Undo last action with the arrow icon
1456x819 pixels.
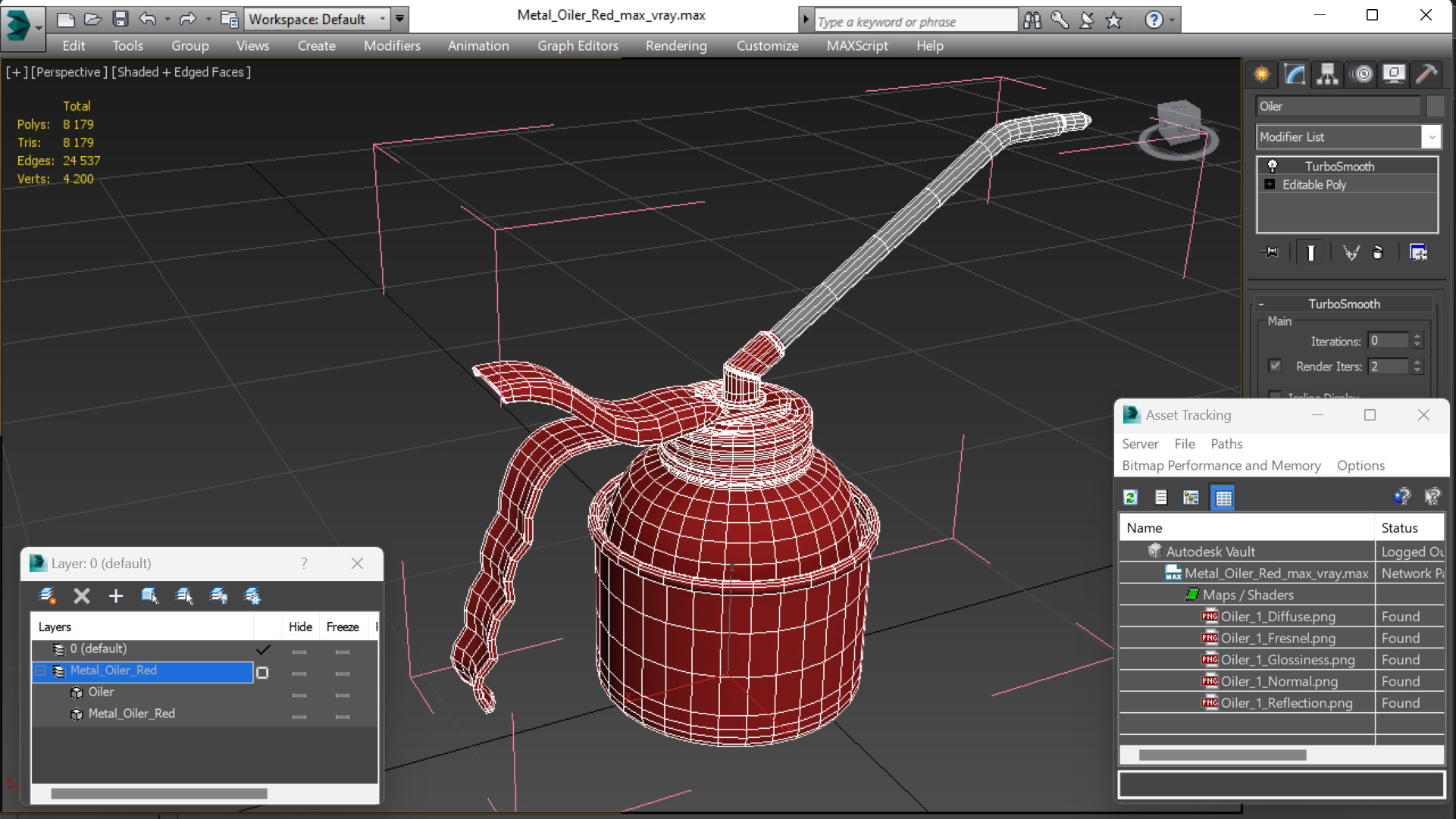click(148, 19)
